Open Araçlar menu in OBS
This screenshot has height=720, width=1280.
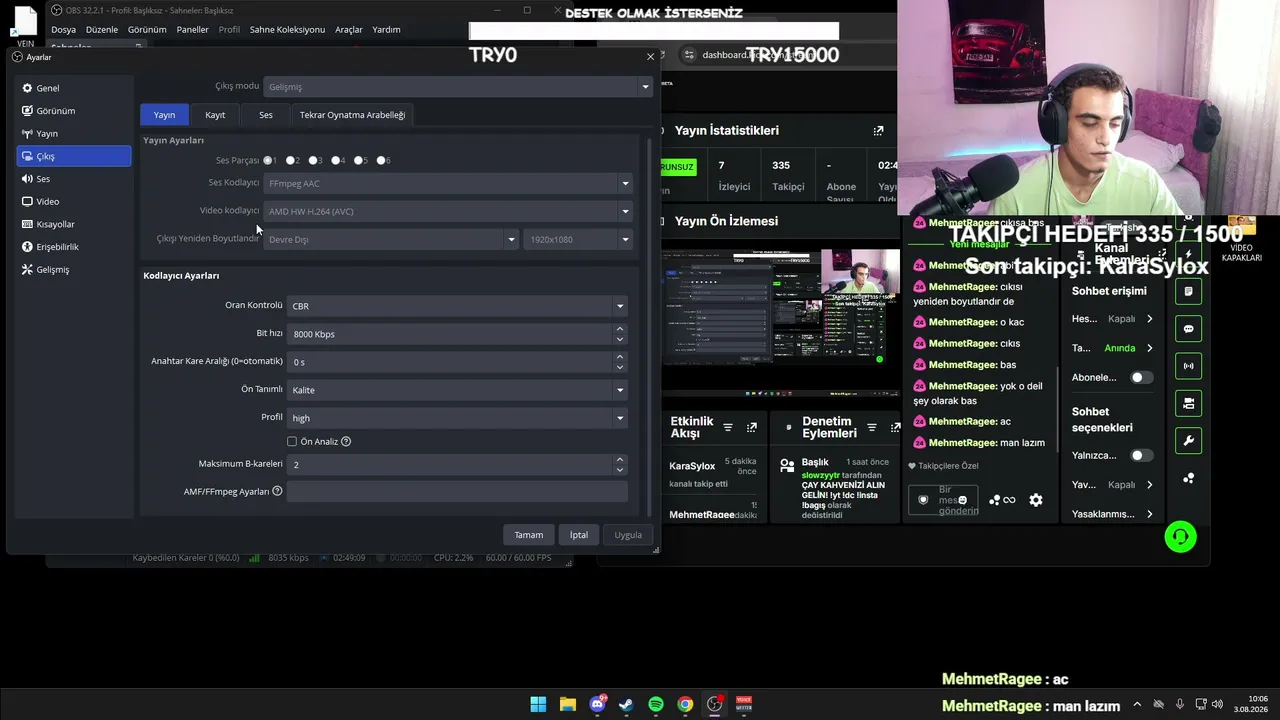(x=349, y=30)
